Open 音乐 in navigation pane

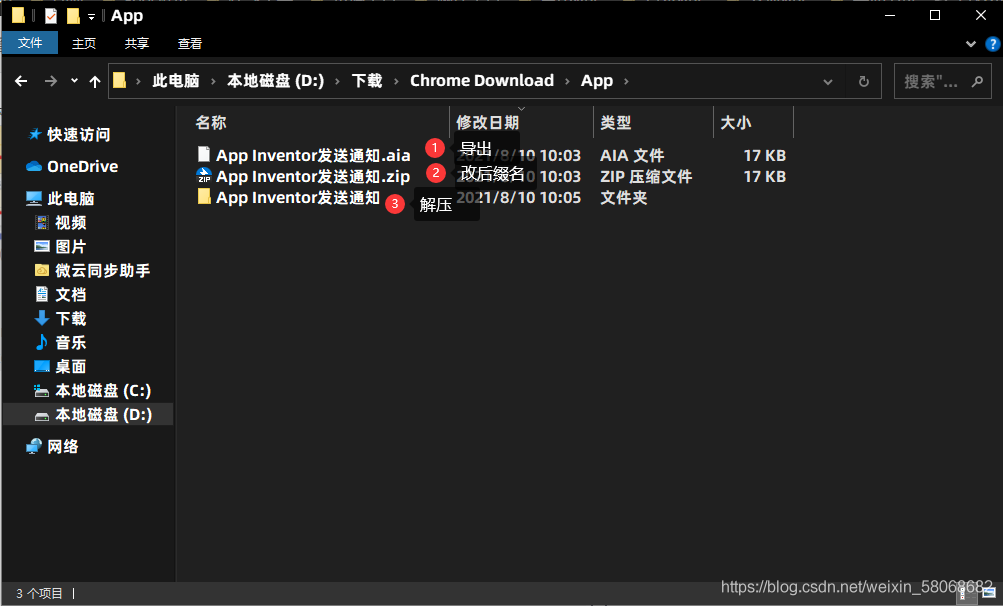[x=71, y=342]
